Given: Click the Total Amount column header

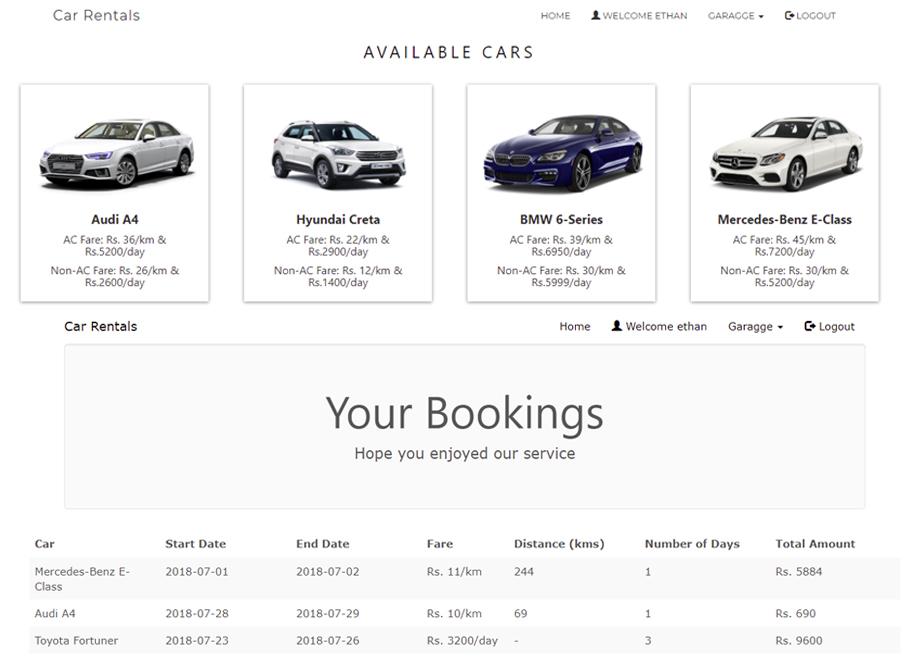Looking at the screenshot, I should click(815, 544).
